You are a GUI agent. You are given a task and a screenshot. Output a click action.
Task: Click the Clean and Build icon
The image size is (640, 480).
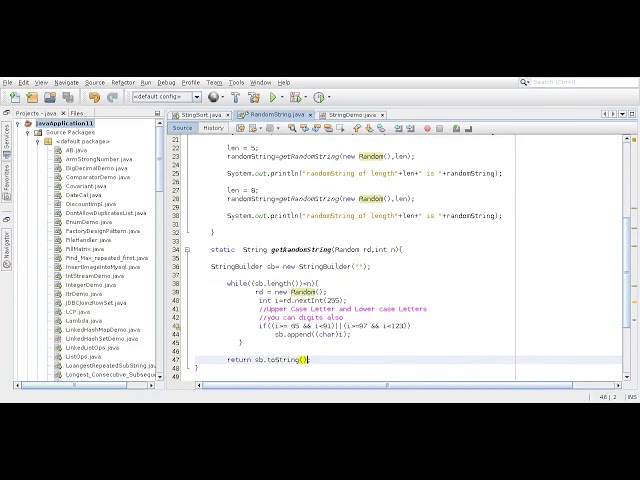pos(254,97)
